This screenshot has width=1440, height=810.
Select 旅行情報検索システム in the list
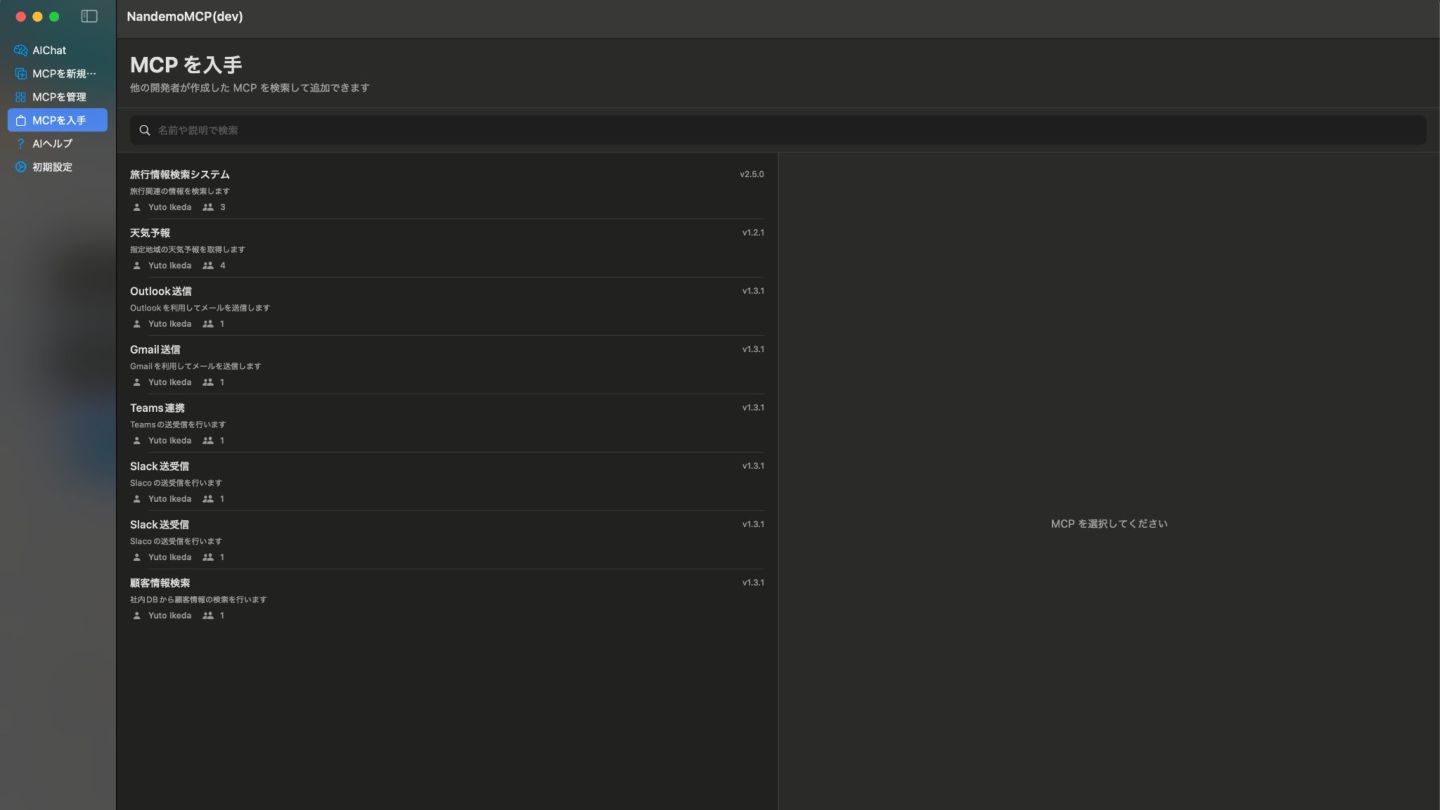(x=447, y=190)
